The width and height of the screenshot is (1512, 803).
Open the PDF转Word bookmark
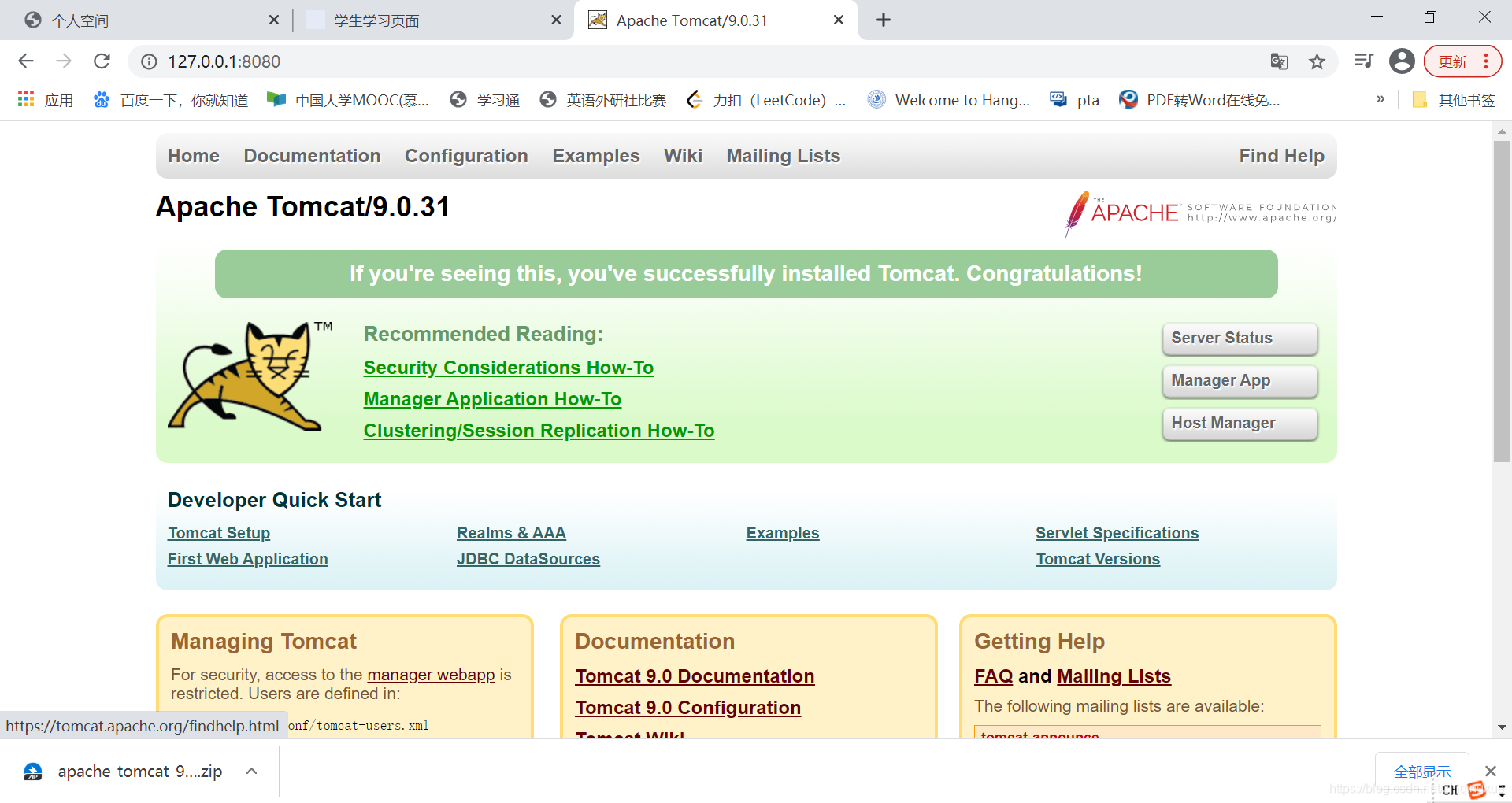(x=1199, y=100)
